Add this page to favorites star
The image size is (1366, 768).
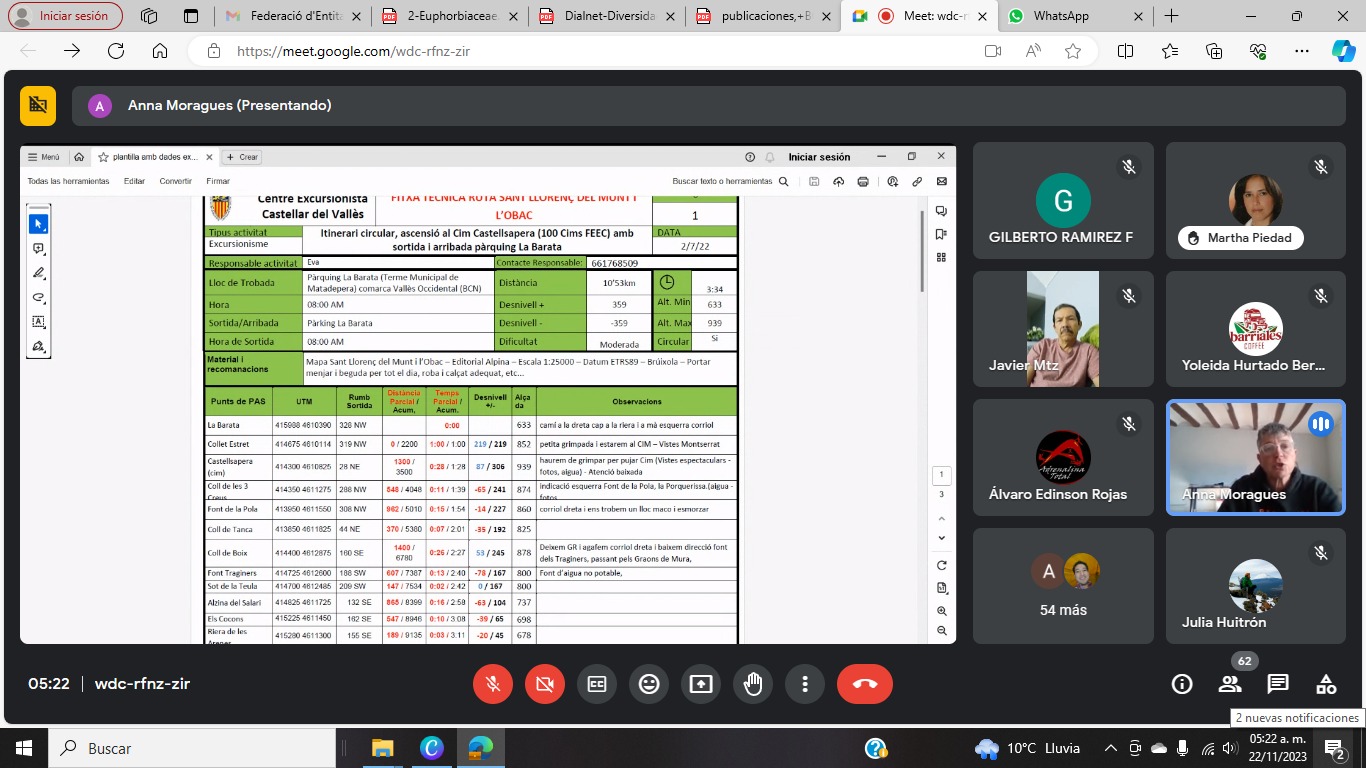1073,51
